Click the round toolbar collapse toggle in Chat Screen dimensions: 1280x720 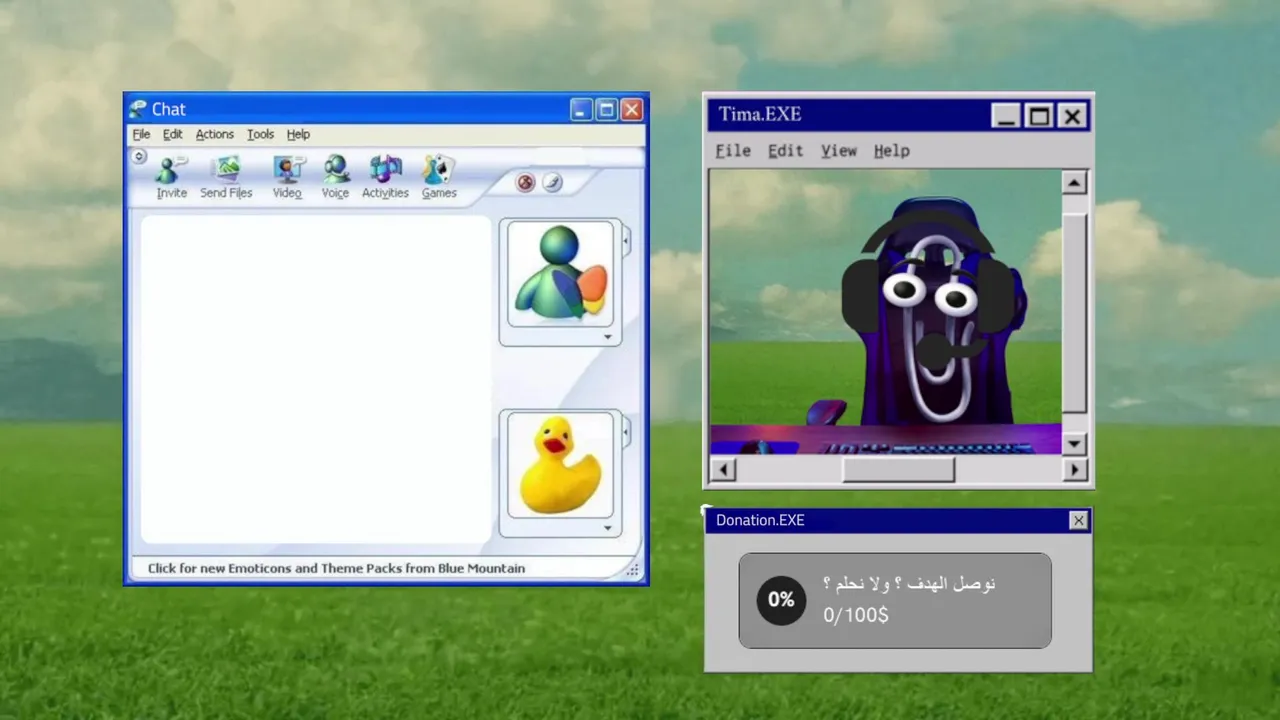coord(139,156)
